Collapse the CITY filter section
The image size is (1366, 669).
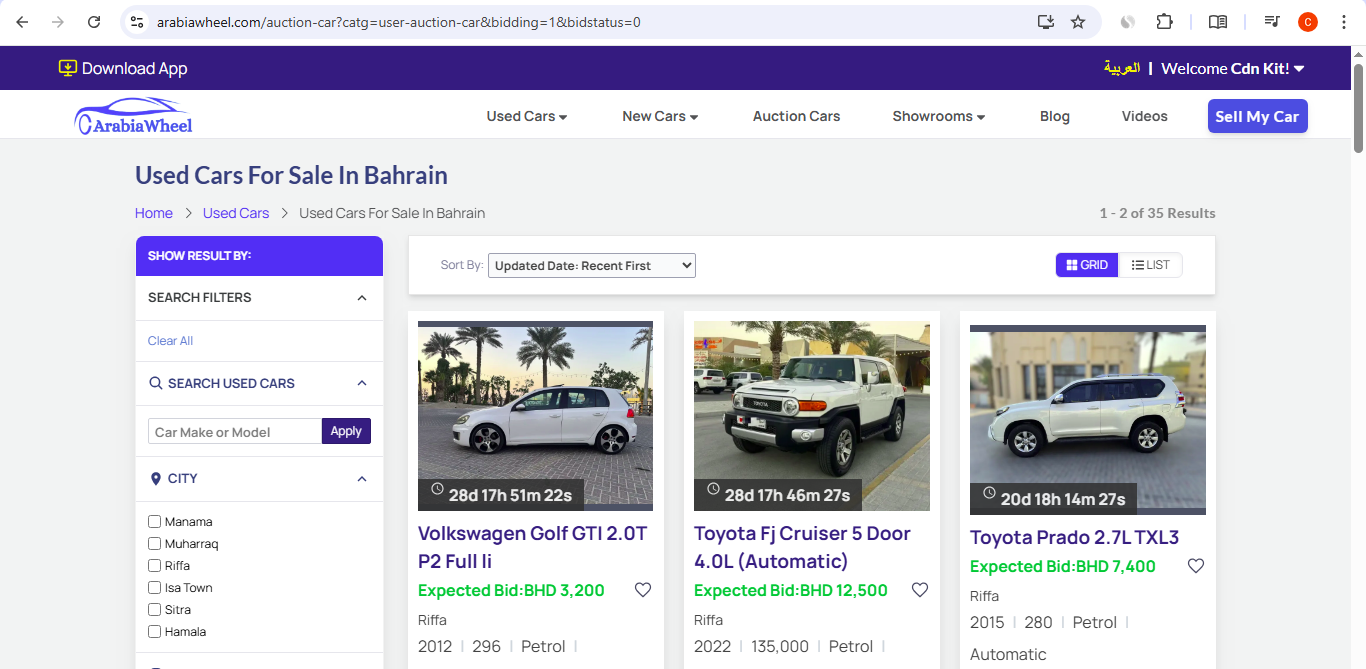[x=362, y=479]
